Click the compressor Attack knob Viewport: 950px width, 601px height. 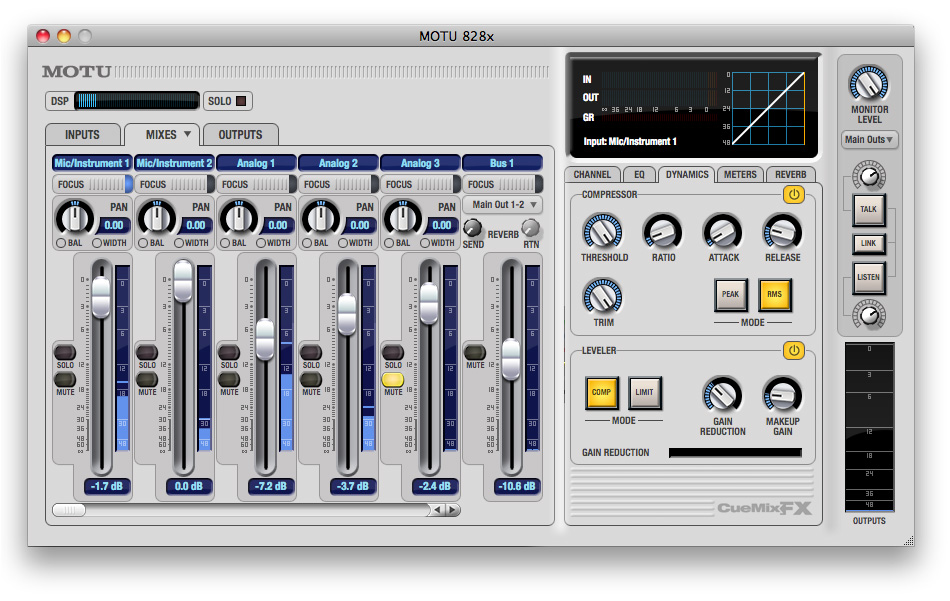point(722,233)
